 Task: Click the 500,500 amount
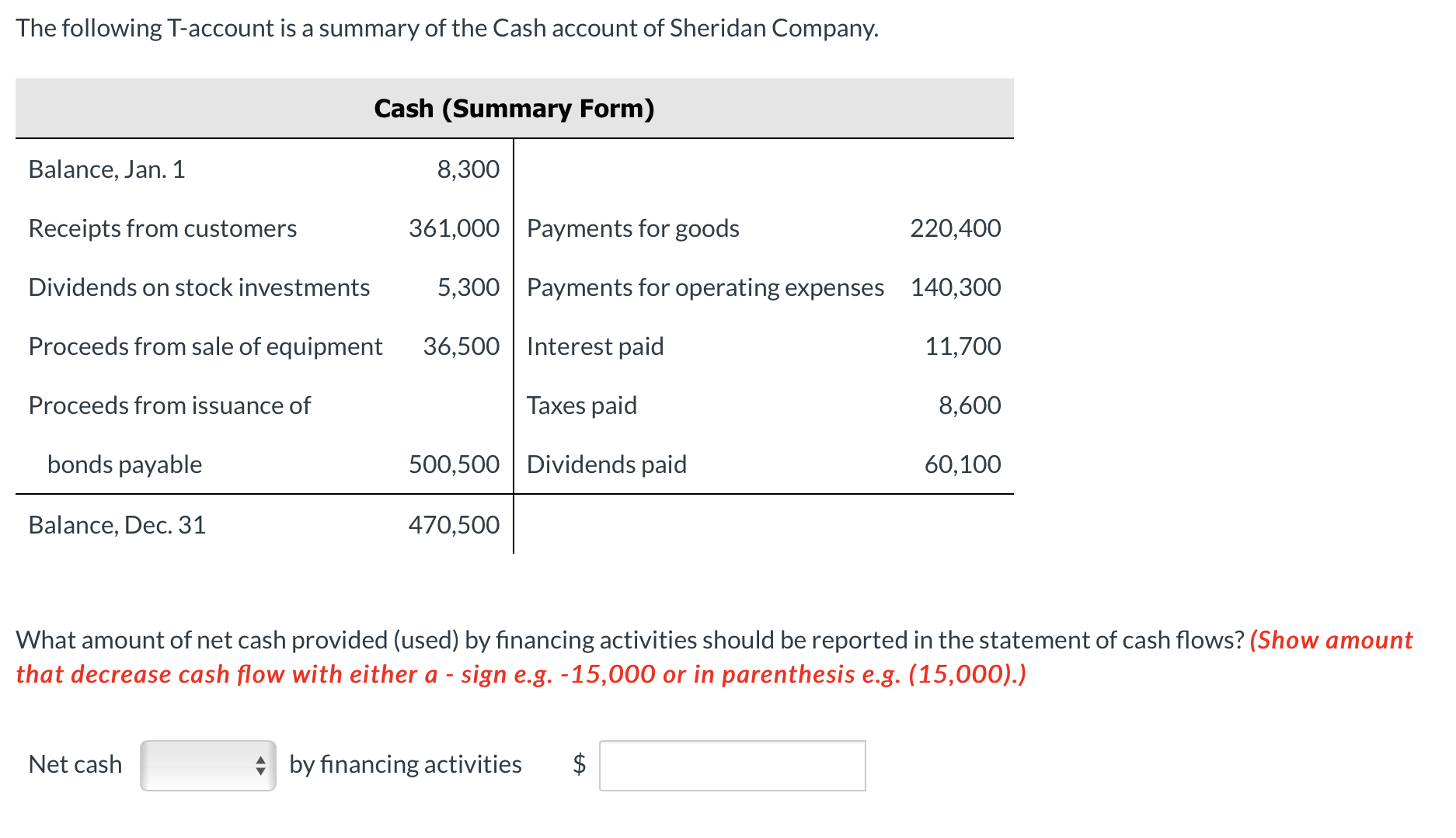coord(453,464)
